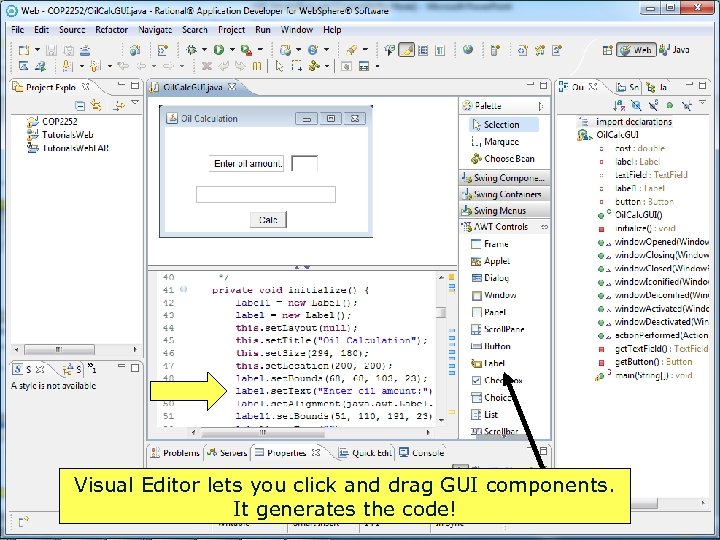Open the Help menu
The width and height of the screenshot is (720, 540).
[332, 30]
